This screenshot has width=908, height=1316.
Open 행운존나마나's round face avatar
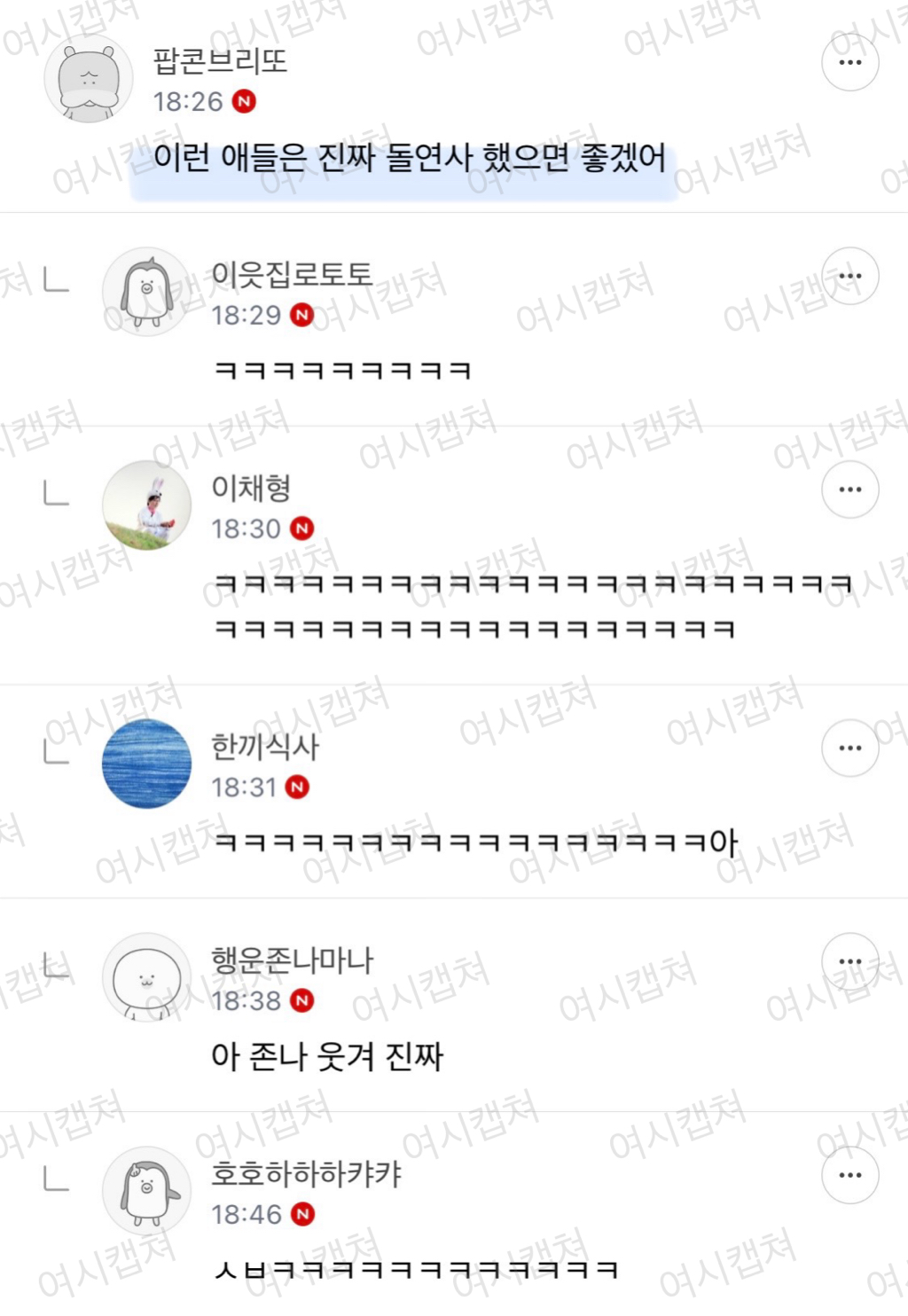[x=146, y=977]
